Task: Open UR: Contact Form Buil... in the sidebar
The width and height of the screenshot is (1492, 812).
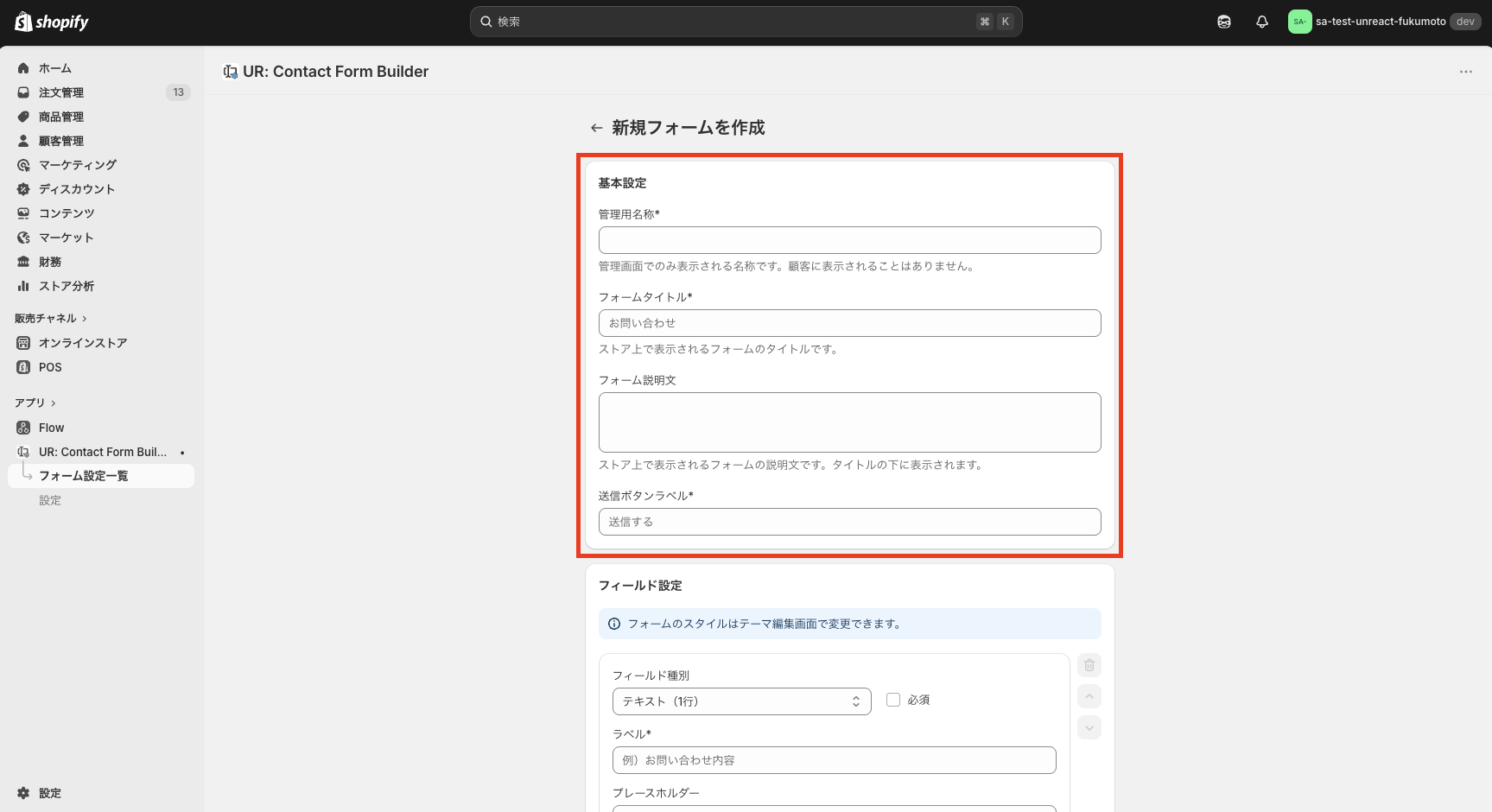Action: [101, 452]
